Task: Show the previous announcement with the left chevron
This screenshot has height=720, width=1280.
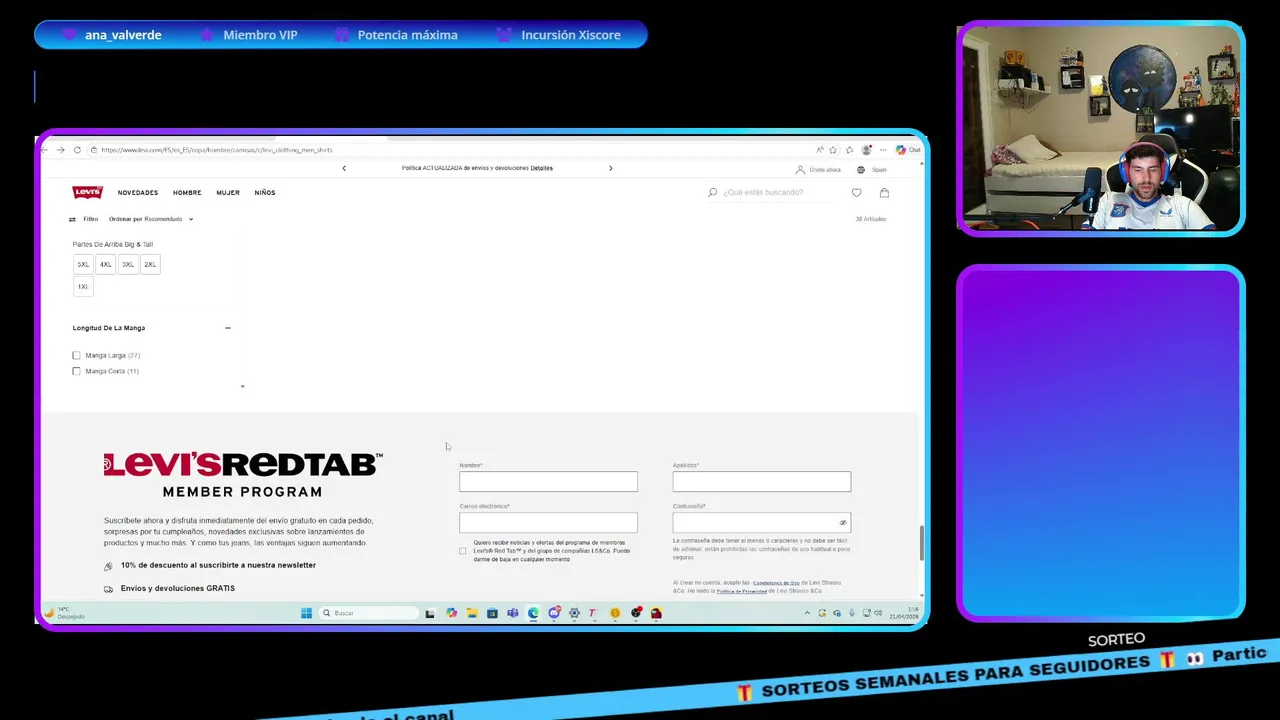Action: (x=344, y=168)
